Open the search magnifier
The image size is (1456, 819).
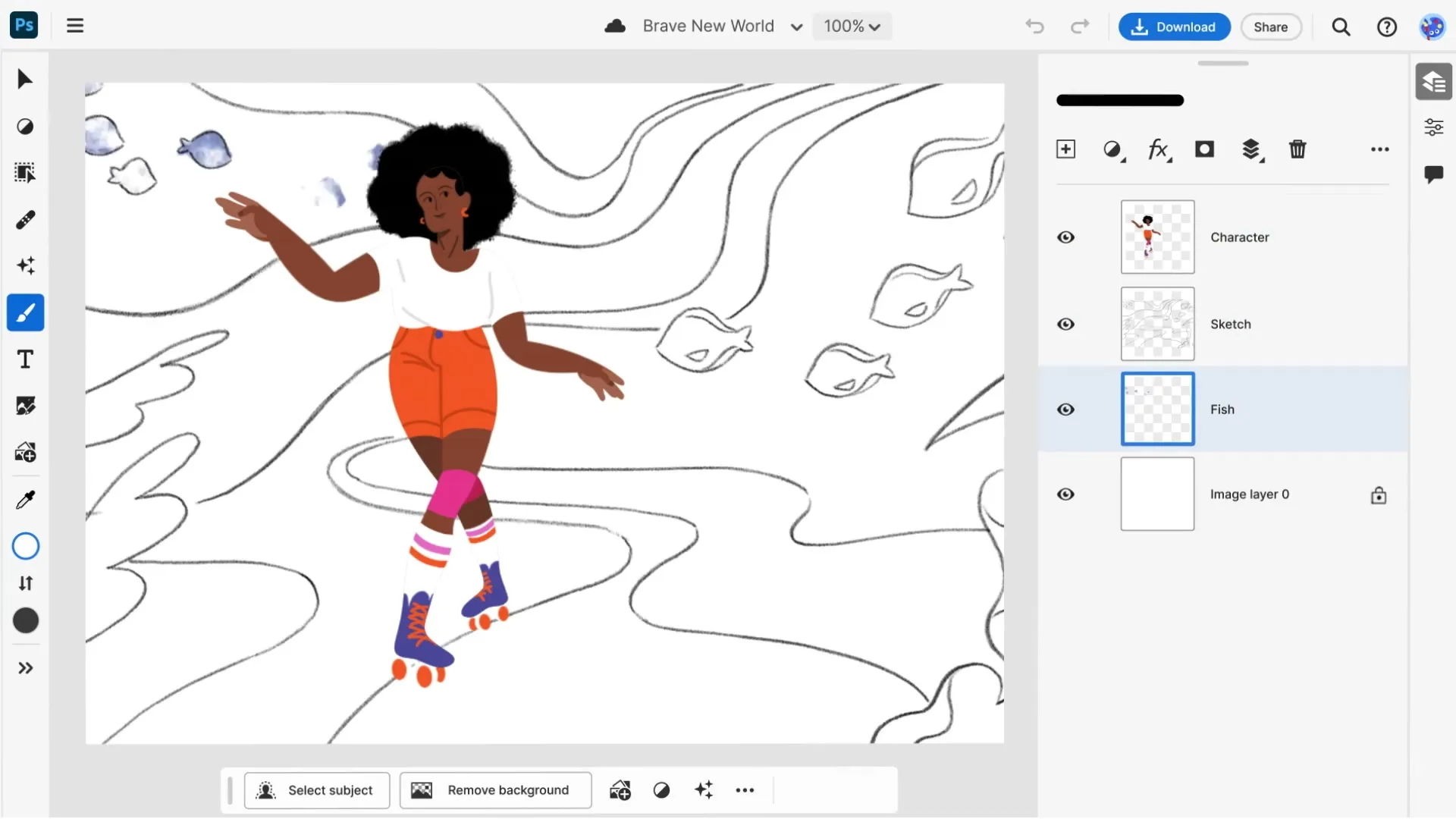(x=1341, y=27)
